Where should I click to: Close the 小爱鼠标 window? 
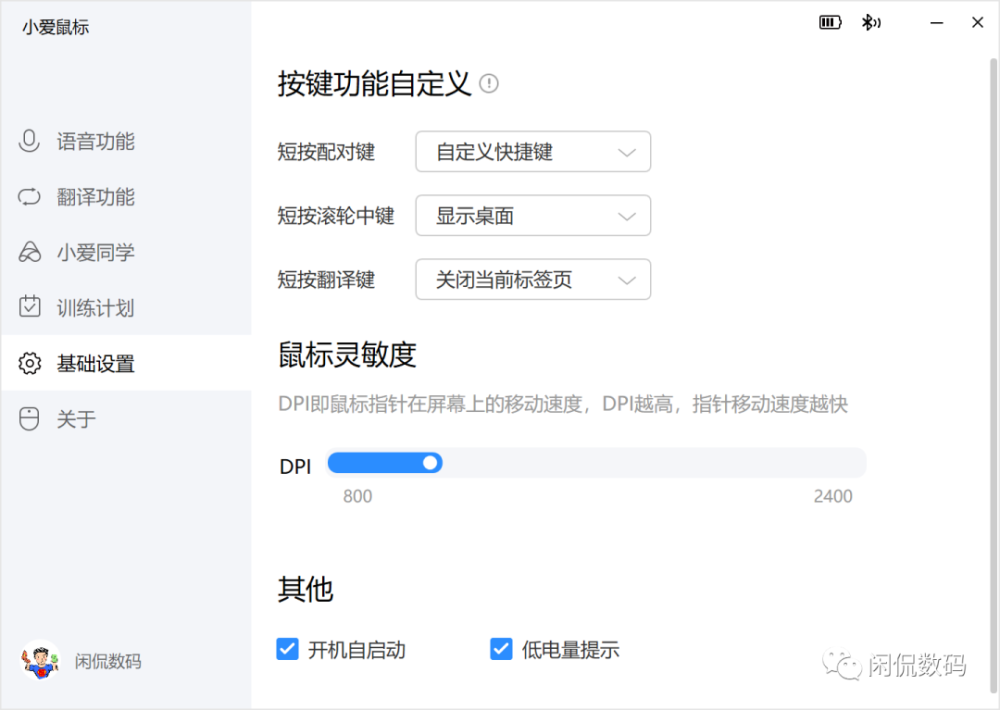(978, 23)
